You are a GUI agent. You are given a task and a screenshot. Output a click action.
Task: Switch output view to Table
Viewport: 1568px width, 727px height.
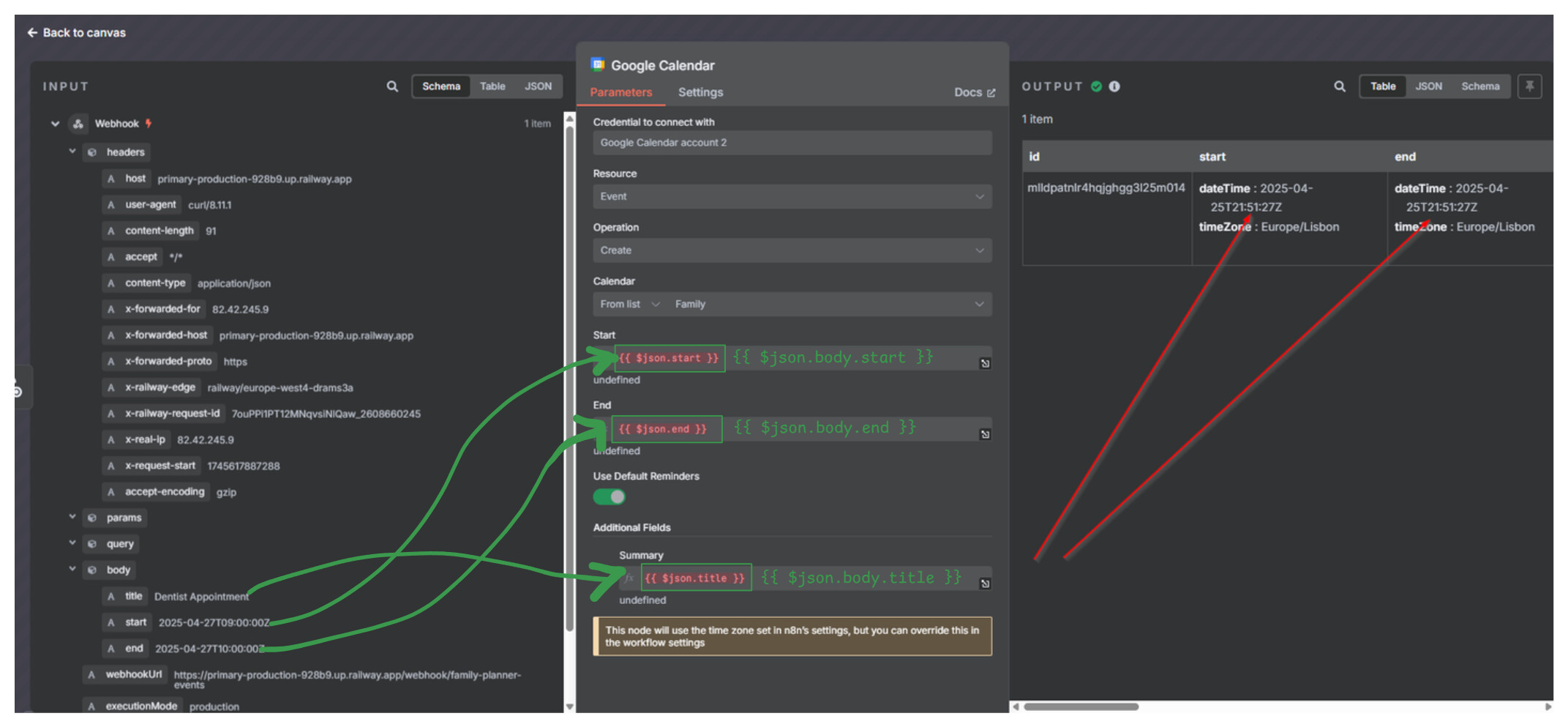[1383, 86]
